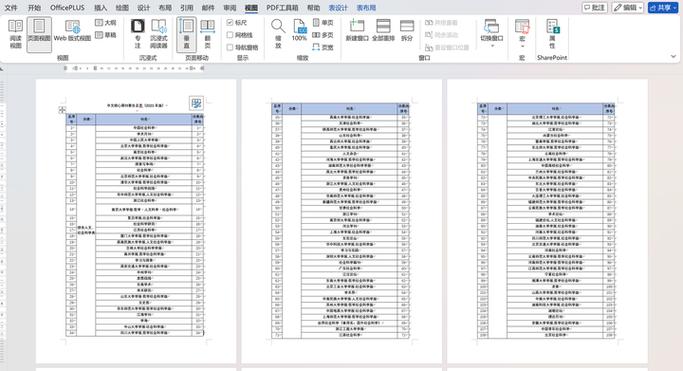Choose Page Width zoom (页宽)
Viewport: 683px width, 371px height.
323,47
